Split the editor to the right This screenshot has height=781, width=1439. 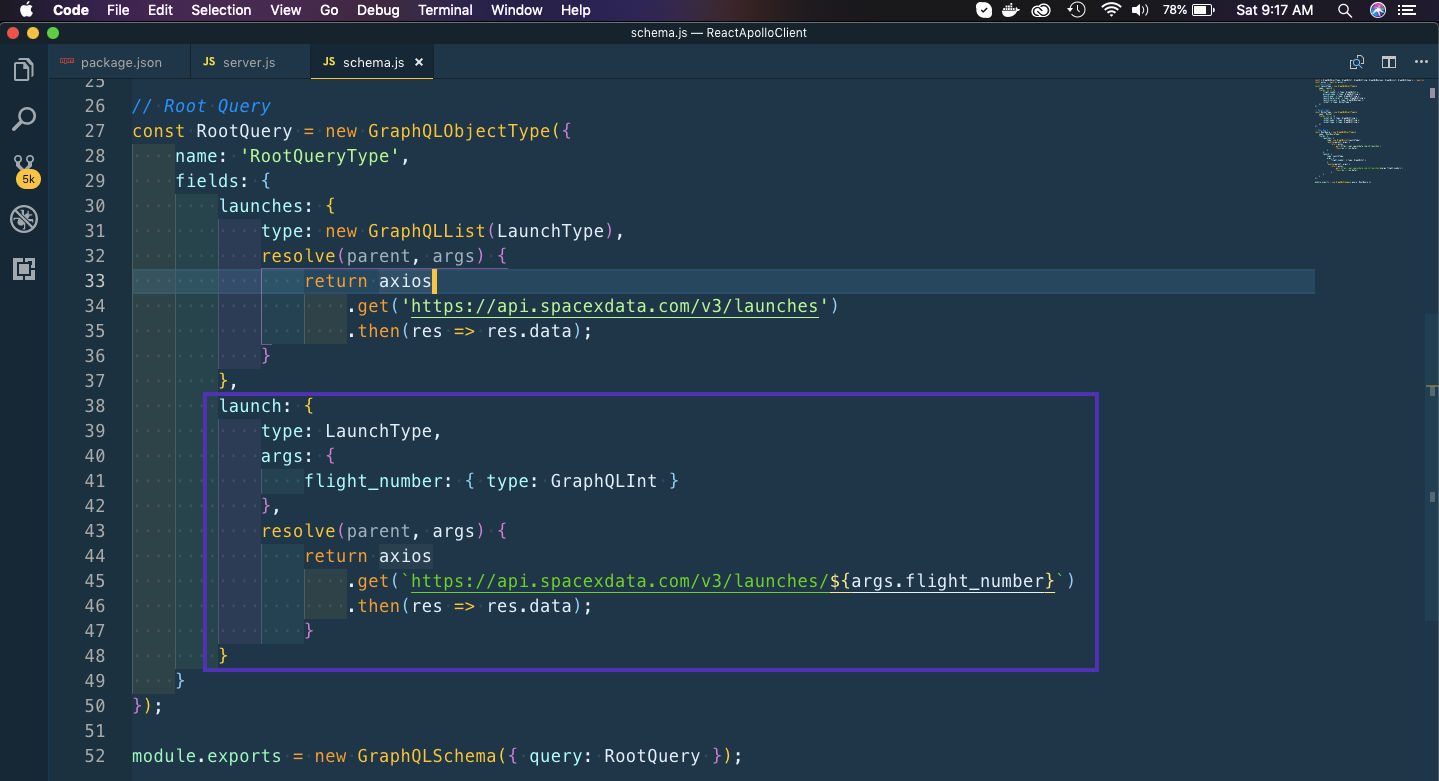(x=1389, y=62)
